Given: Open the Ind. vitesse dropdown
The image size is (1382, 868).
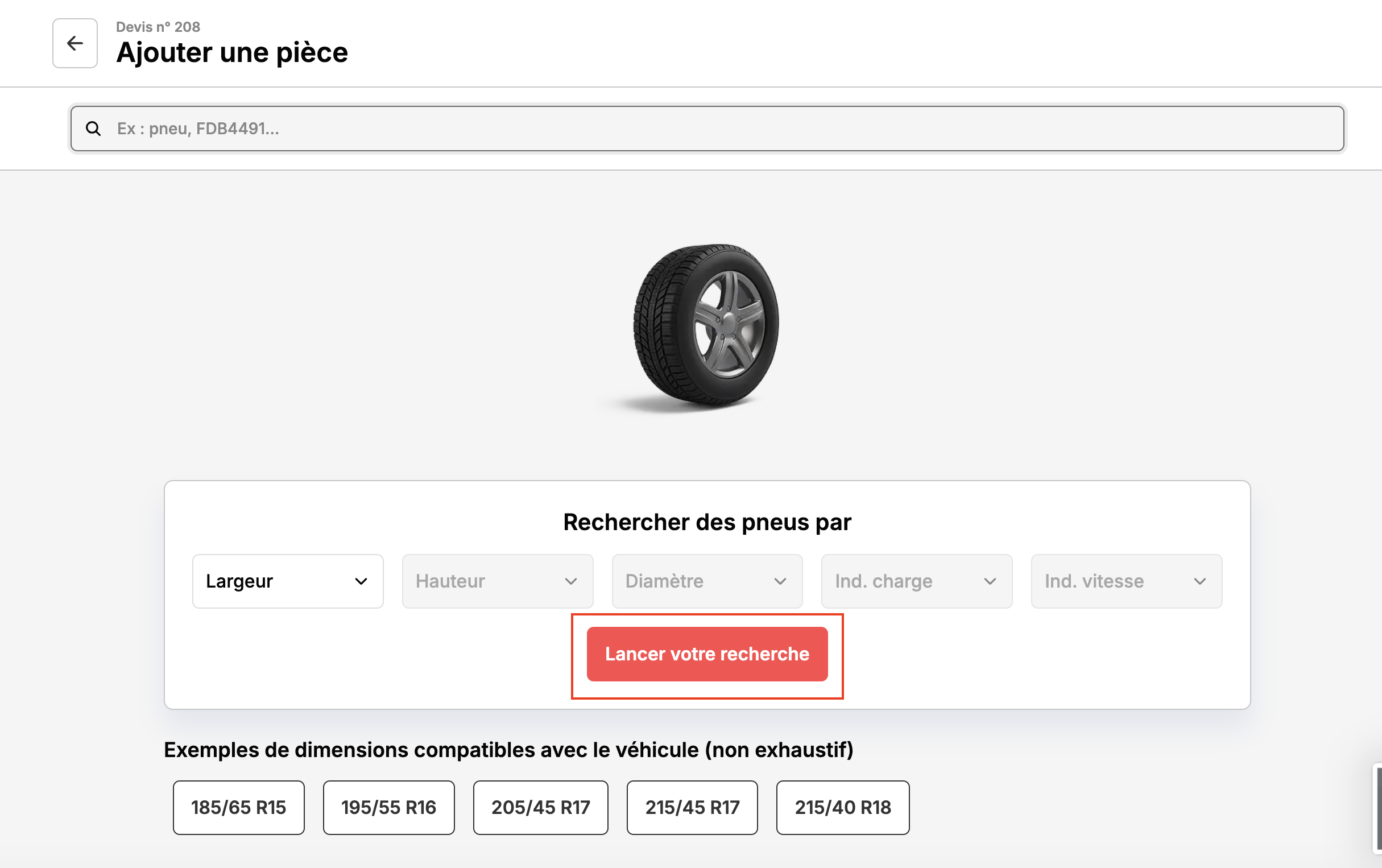Looking at the screenshot, I should [x=1127, y=581].
